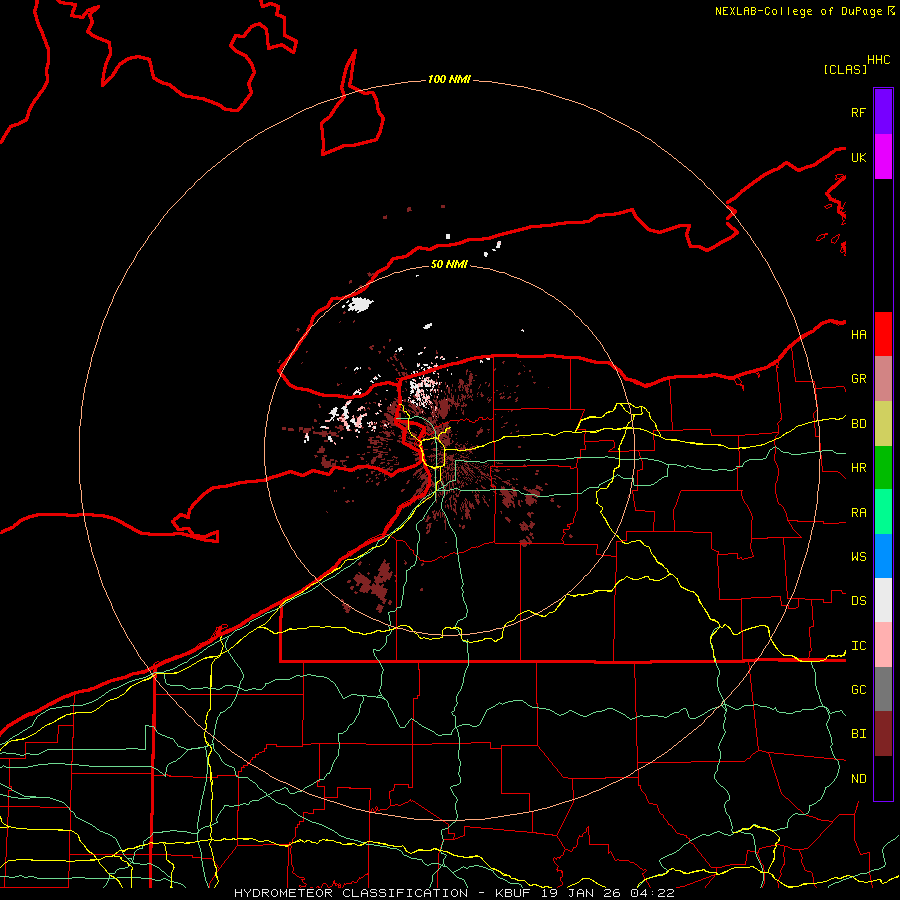The image size is (900, 900).
Task: Click the DS white legend swatch
Action: [x=883, y=600]
